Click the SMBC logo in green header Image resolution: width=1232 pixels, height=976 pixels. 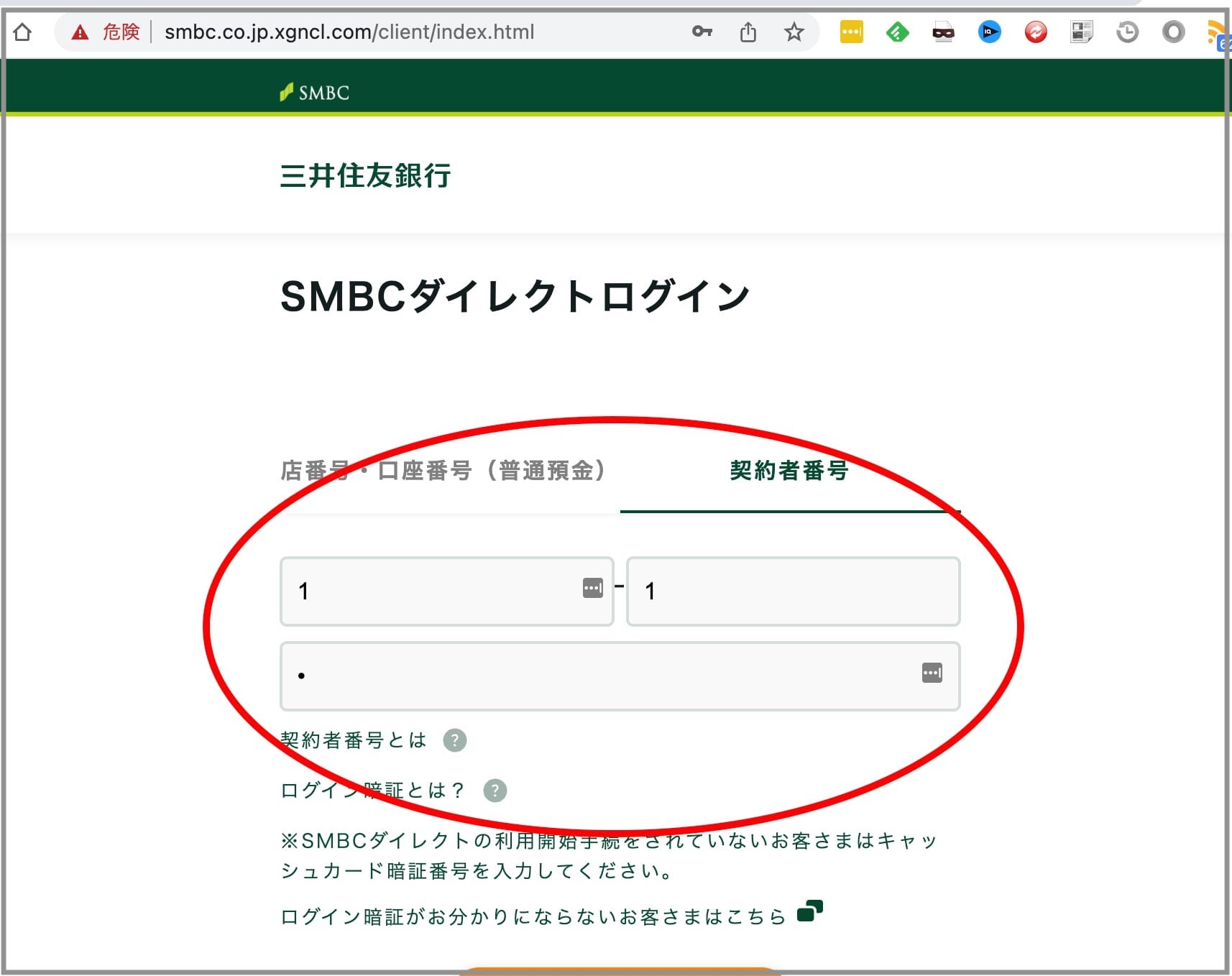[315, 92]
